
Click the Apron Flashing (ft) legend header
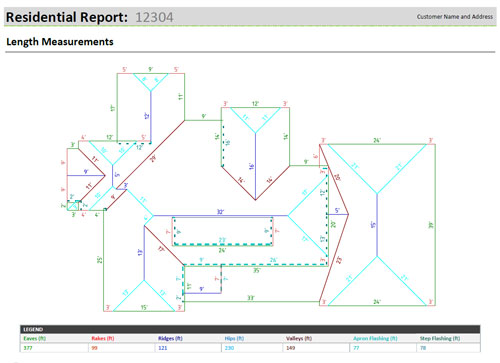(x=375, y=338)
